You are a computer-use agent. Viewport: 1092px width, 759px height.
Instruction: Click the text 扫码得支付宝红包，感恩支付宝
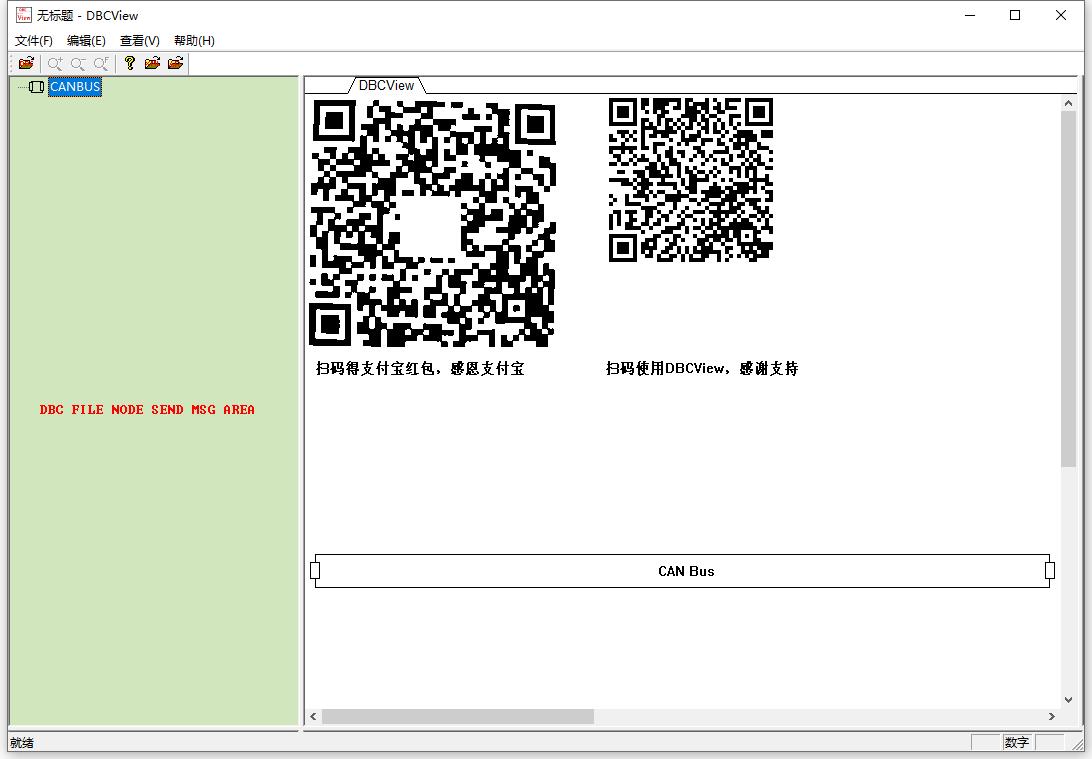(x=420, y=368)
